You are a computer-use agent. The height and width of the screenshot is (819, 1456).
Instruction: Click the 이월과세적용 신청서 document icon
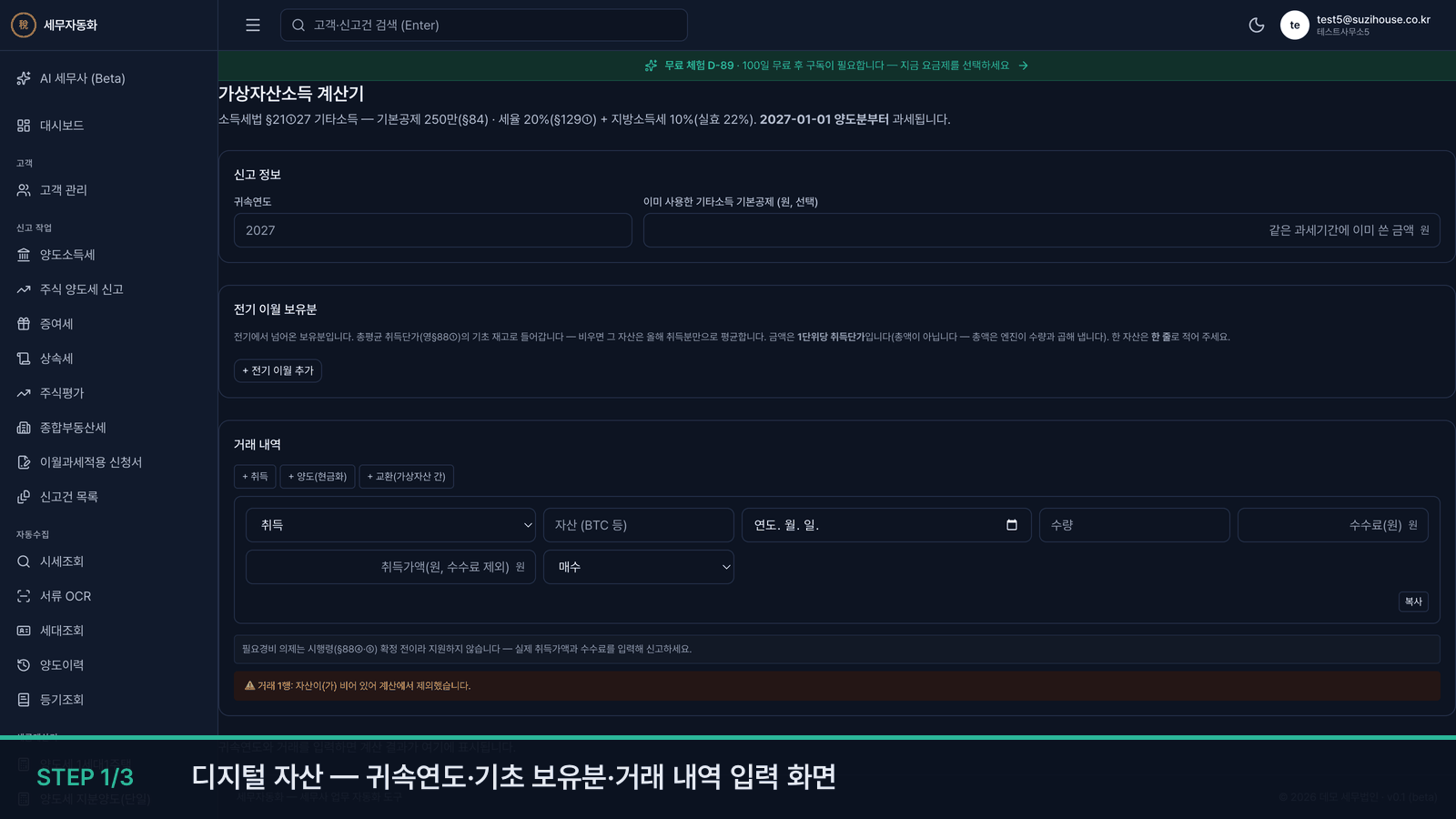tap(24, 462)
